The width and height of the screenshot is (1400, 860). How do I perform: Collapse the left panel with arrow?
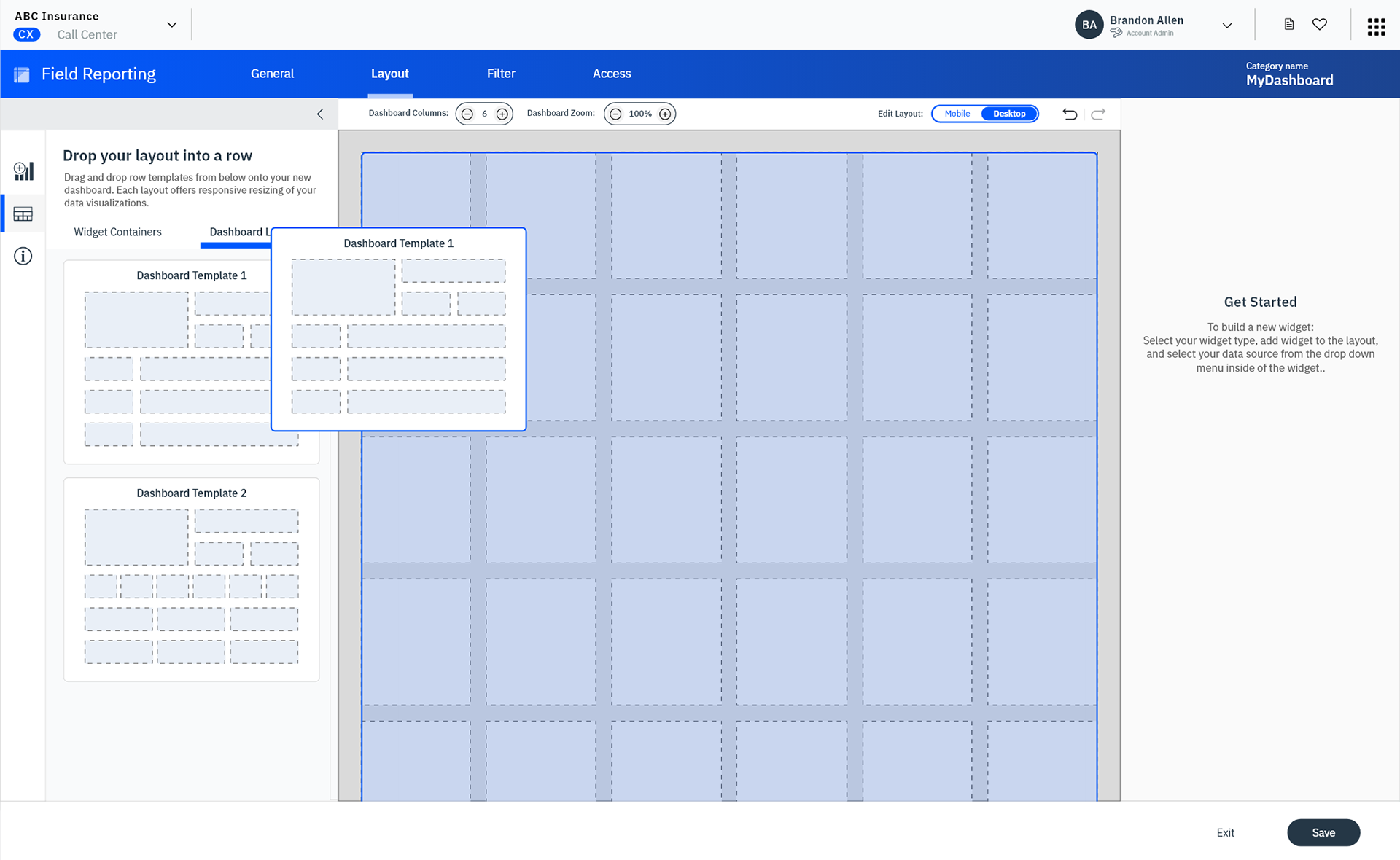[x=320, y=114]
